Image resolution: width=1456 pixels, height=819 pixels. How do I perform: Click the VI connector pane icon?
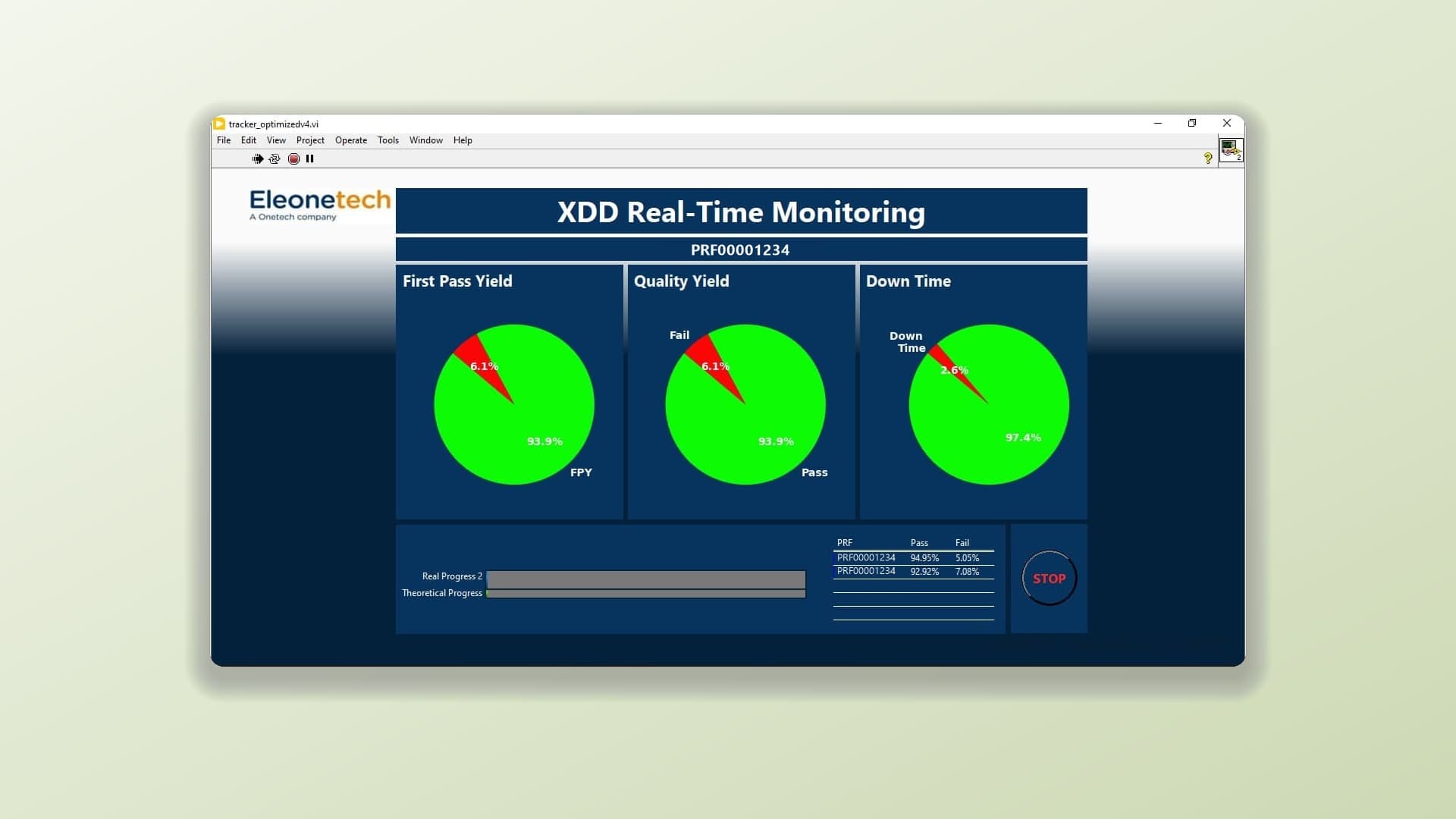tap(1231, 149)
